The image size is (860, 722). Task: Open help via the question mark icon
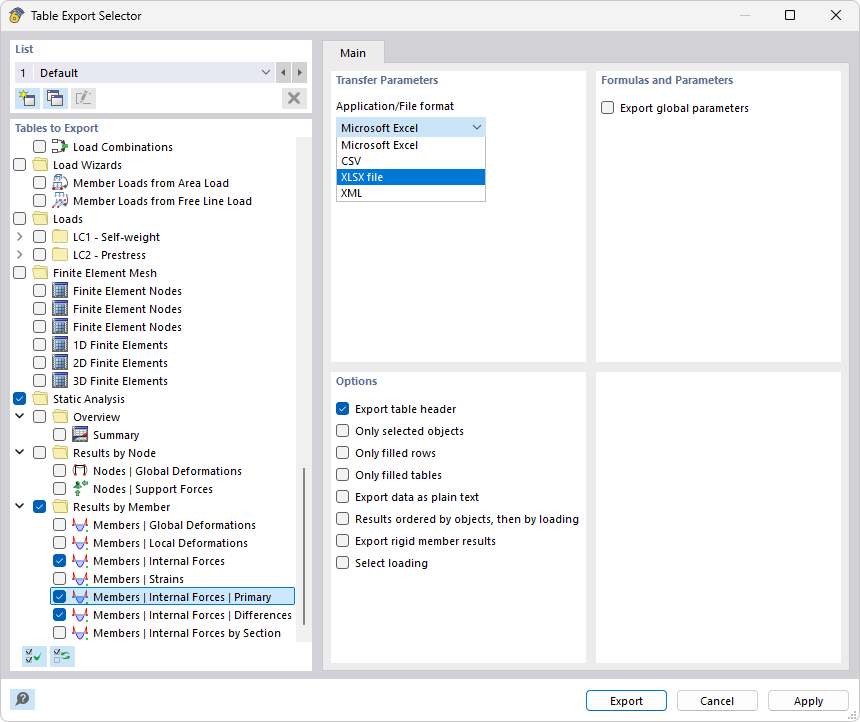click(22, 698)
